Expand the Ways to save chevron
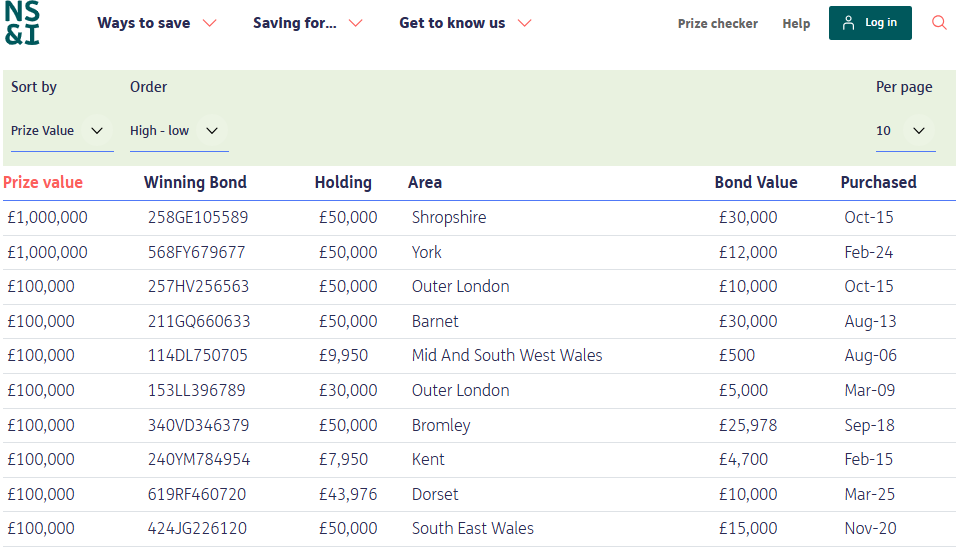The width and height of the screenshot is (957, 551). (x=209, y=23)
